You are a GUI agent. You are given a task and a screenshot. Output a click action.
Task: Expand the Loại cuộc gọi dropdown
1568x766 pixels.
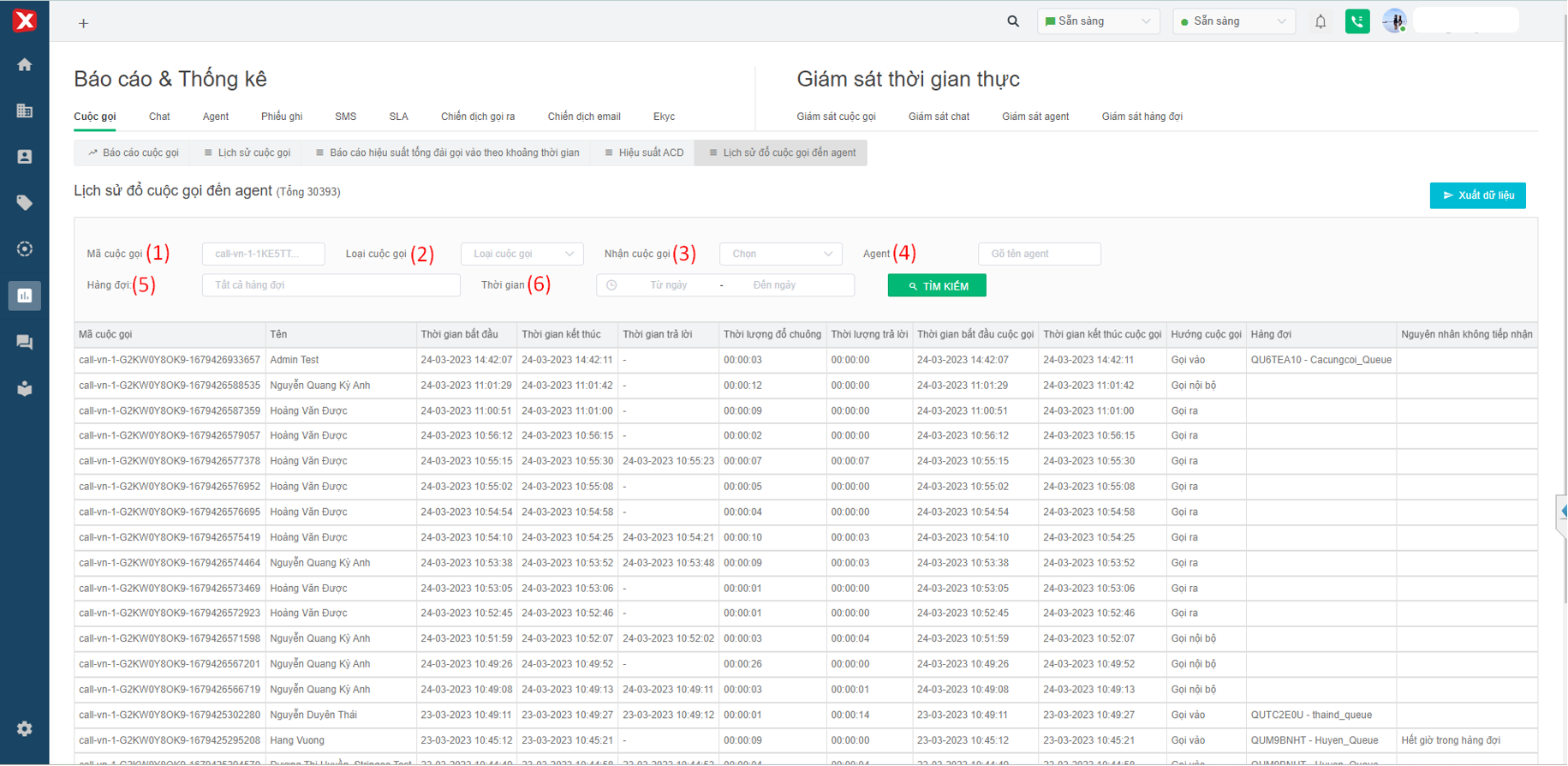[x=522, y=254]
